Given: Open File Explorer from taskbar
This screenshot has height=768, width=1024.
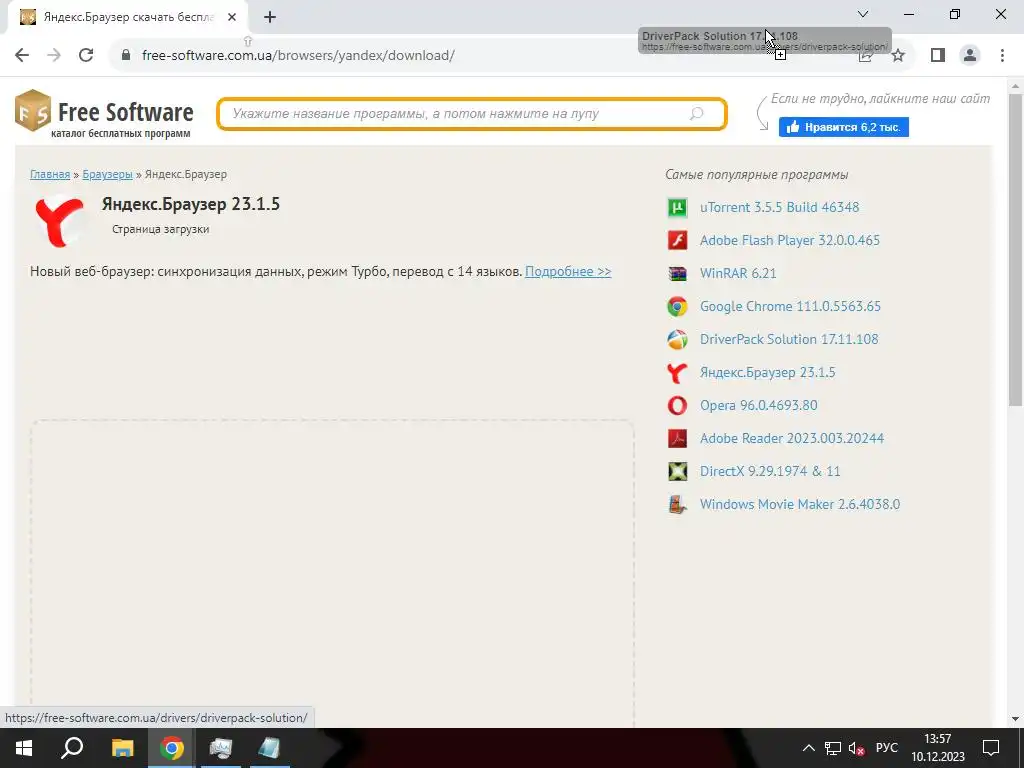Looking at the screenshot, I should tap(122, 748).
